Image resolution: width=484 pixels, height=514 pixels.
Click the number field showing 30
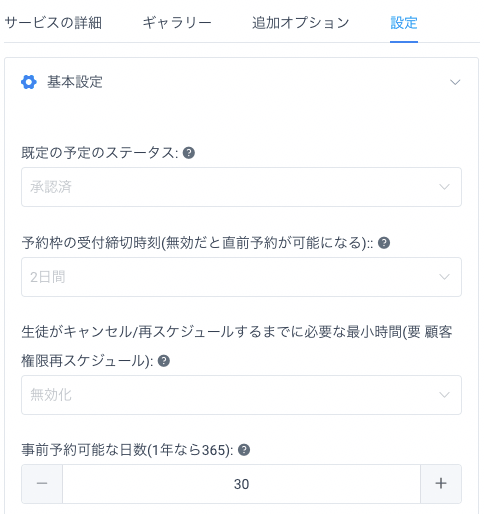click(241, 484)
